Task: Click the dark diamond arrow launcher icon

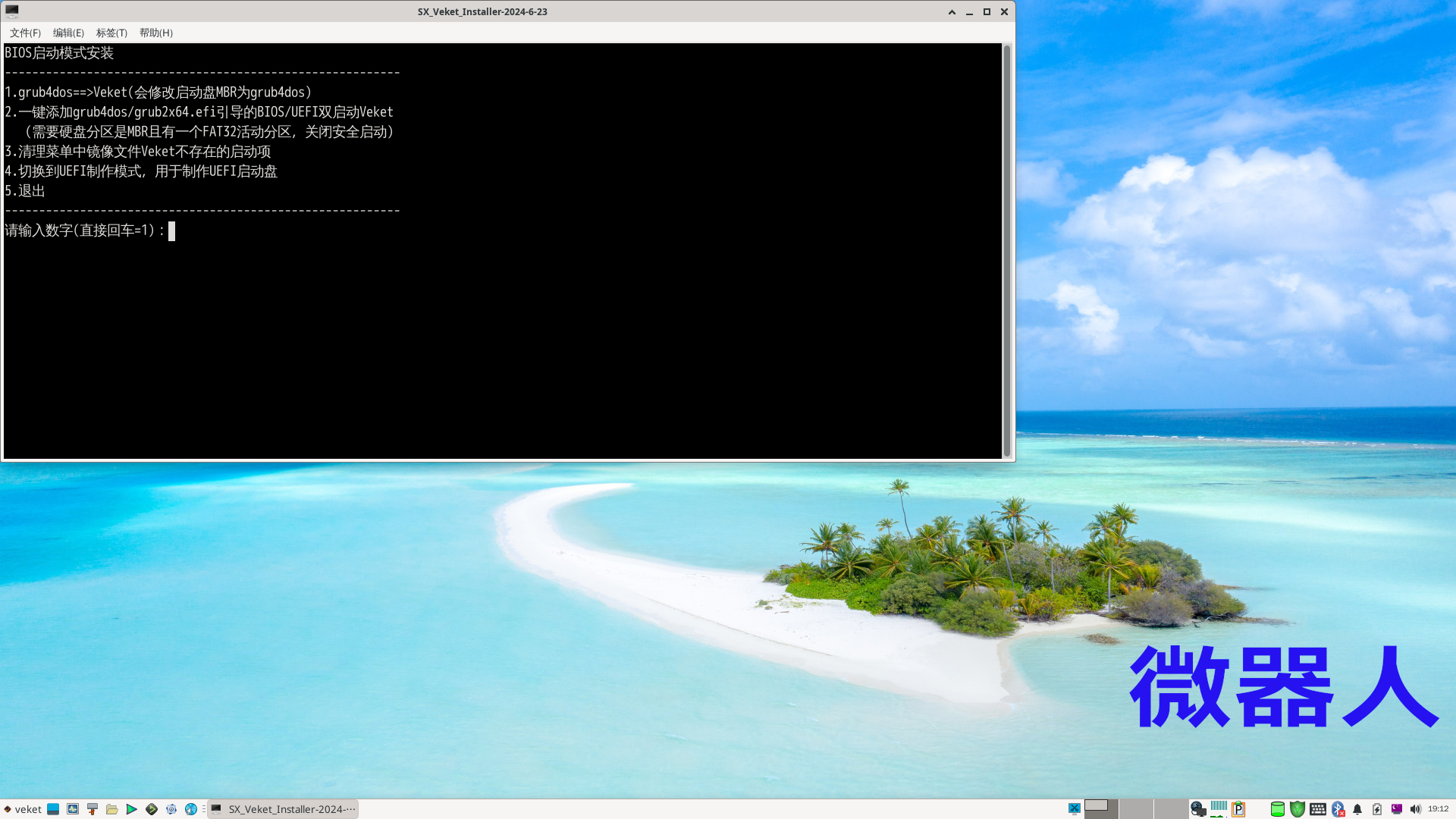Action: tap(152, 809)
